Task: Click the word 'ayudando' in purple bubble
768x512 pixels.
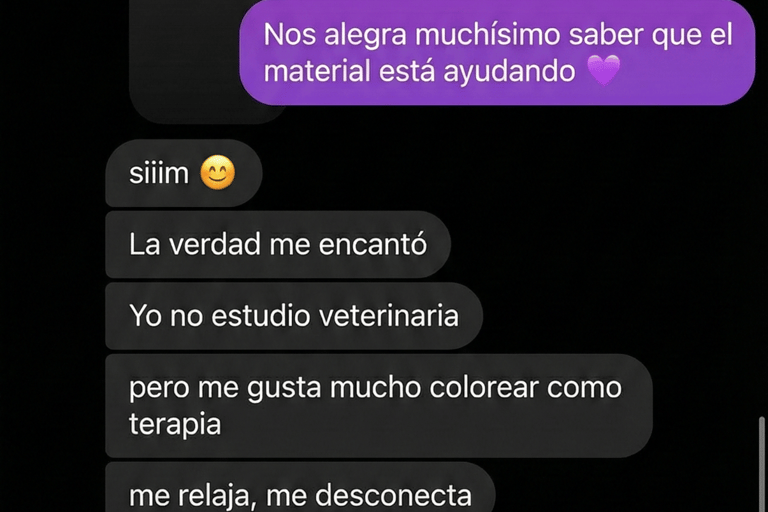Action: 509,72
